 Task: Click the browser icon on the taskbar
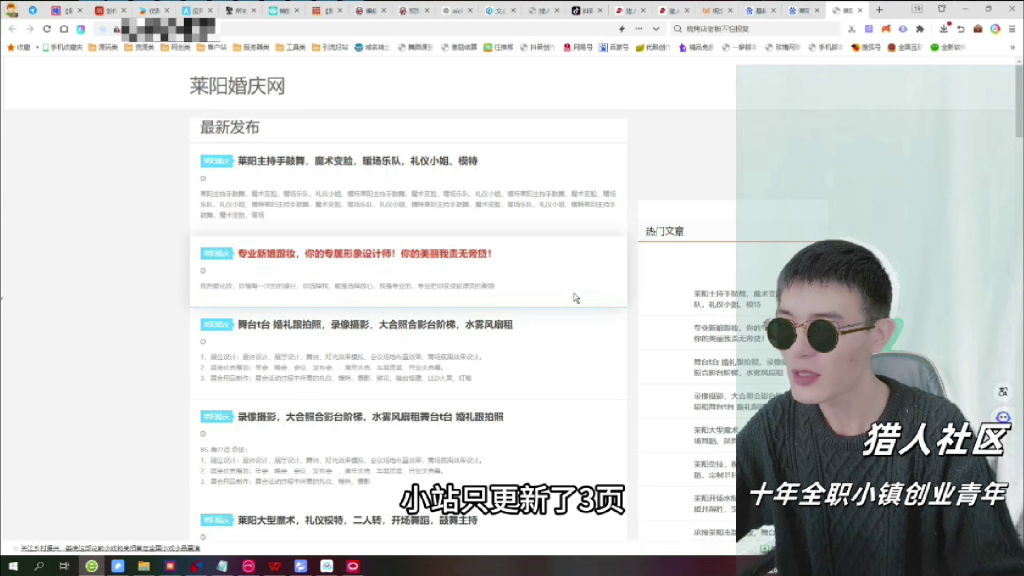pos(92,566)
